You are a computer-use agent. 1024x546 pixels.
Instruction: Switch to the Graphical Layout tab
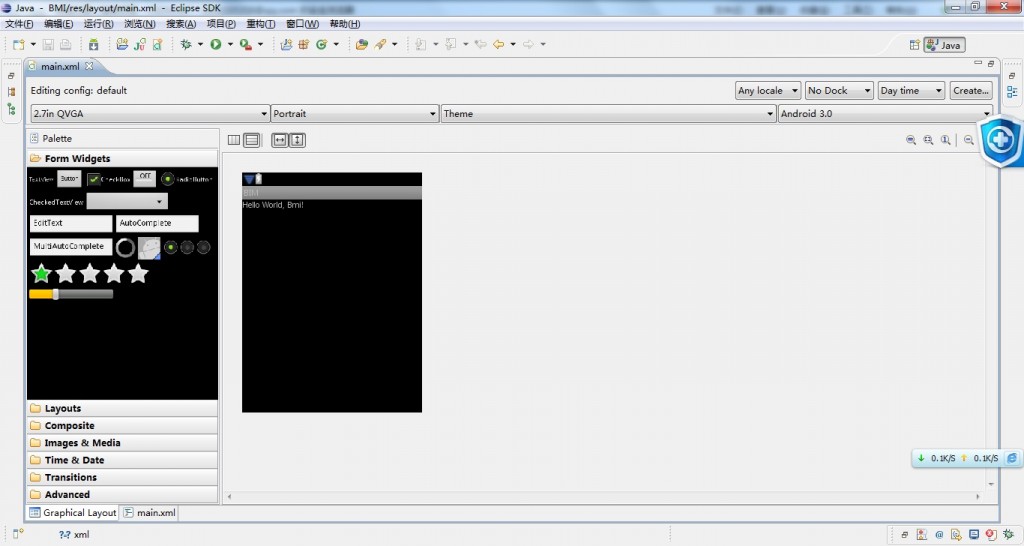click(73, 513)
